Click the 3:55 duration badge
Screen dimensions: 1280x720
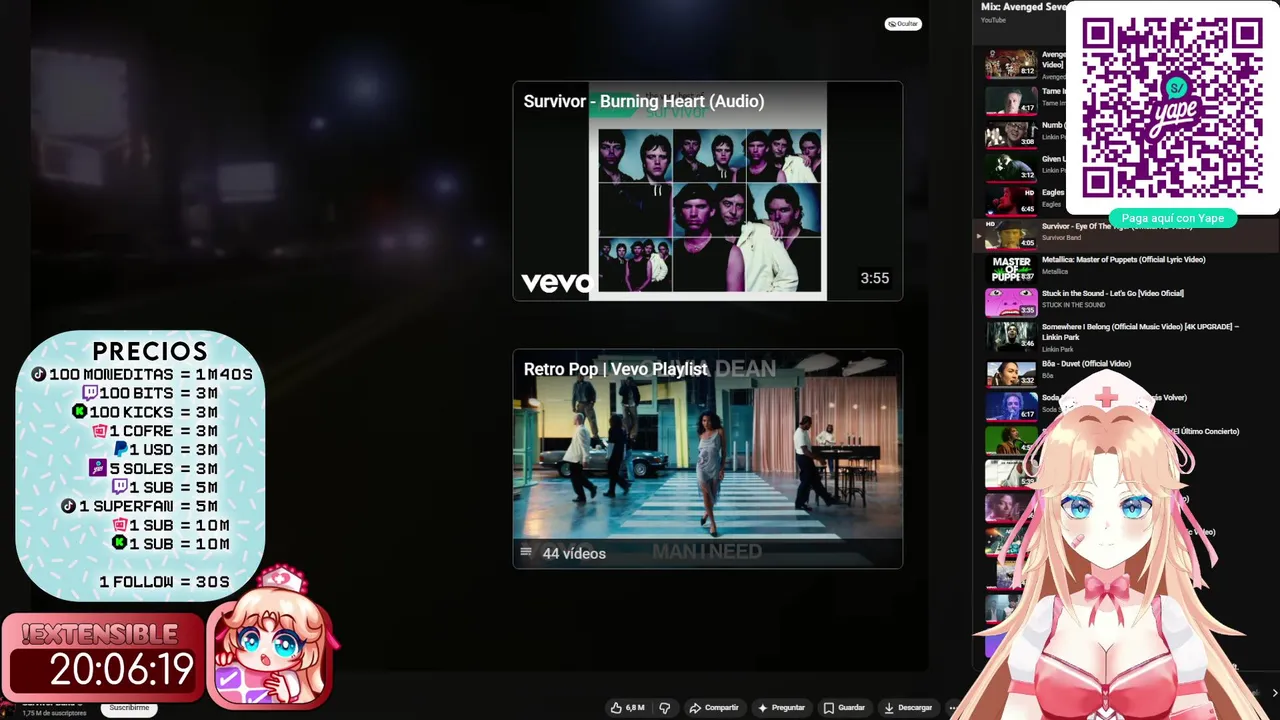point(874,278)
